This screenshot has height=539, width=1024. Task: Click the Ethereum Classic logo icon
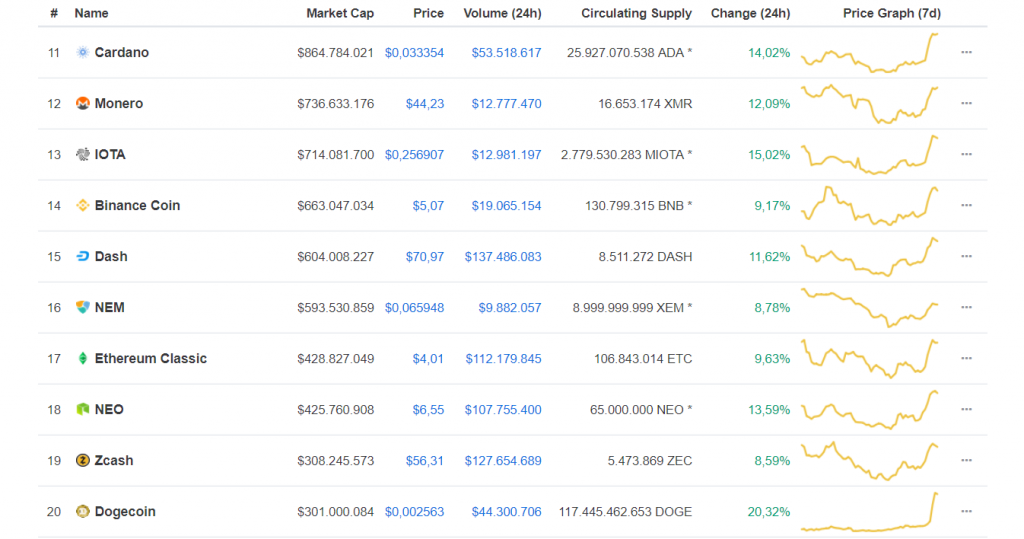[x=82, y=358]
